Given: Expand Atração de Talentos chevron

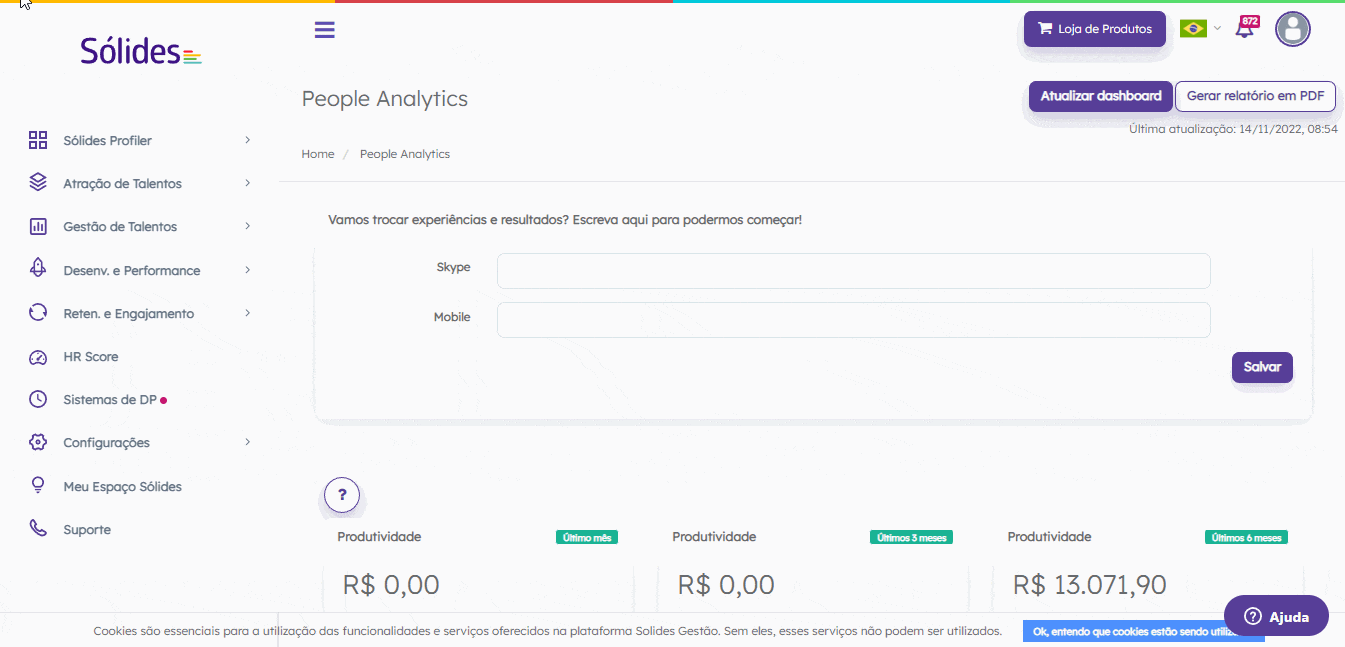Looking at the screenshot, I should click(247, 184).
